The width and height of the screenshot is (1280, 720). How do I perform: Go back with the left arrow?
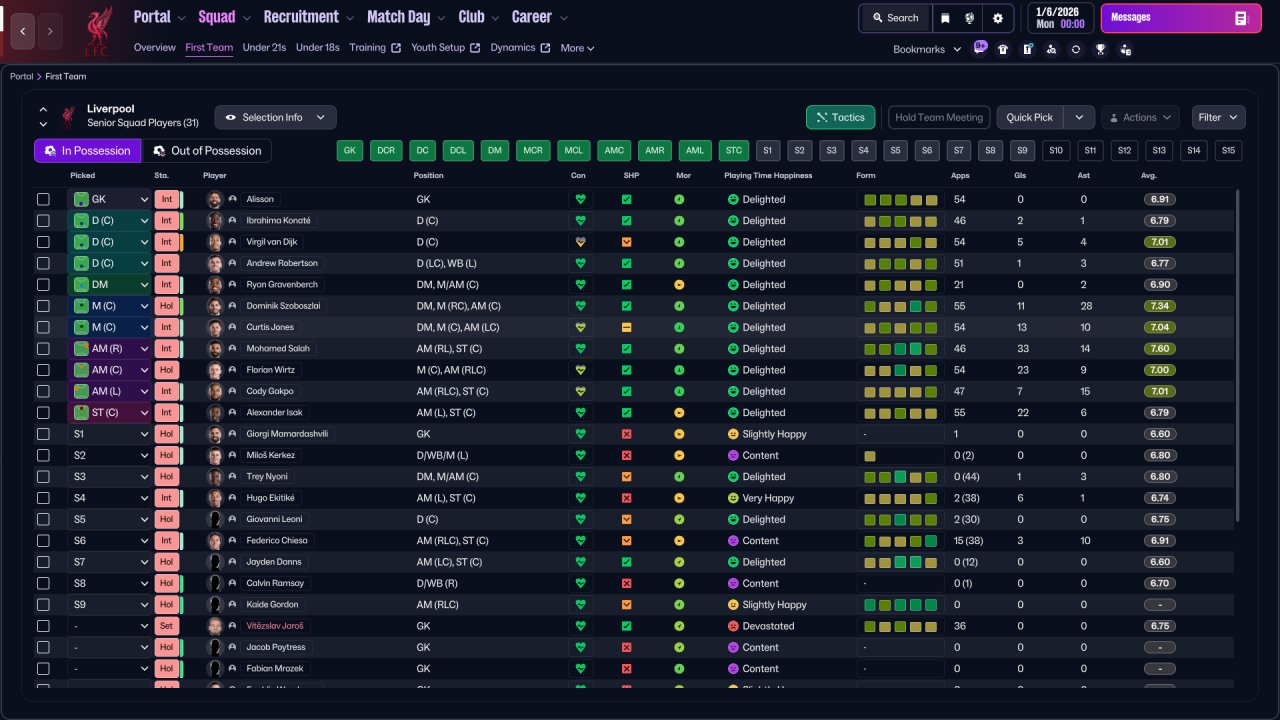(23, 31)
